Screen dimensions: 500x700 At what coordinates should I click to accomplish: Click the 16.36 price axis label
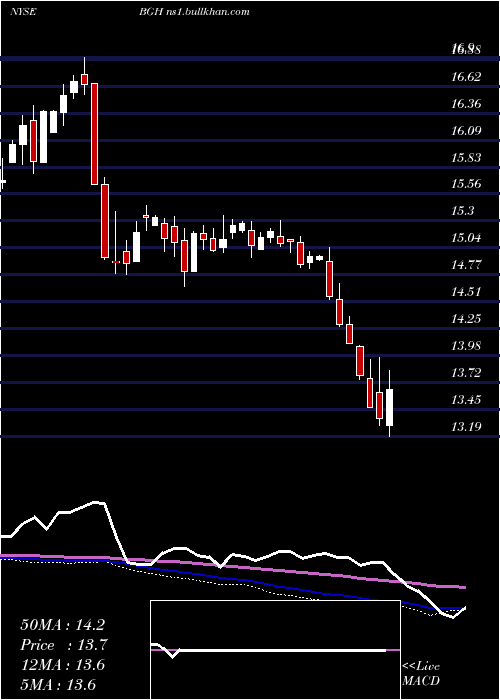pyautogui.click(x=466, y=104)
